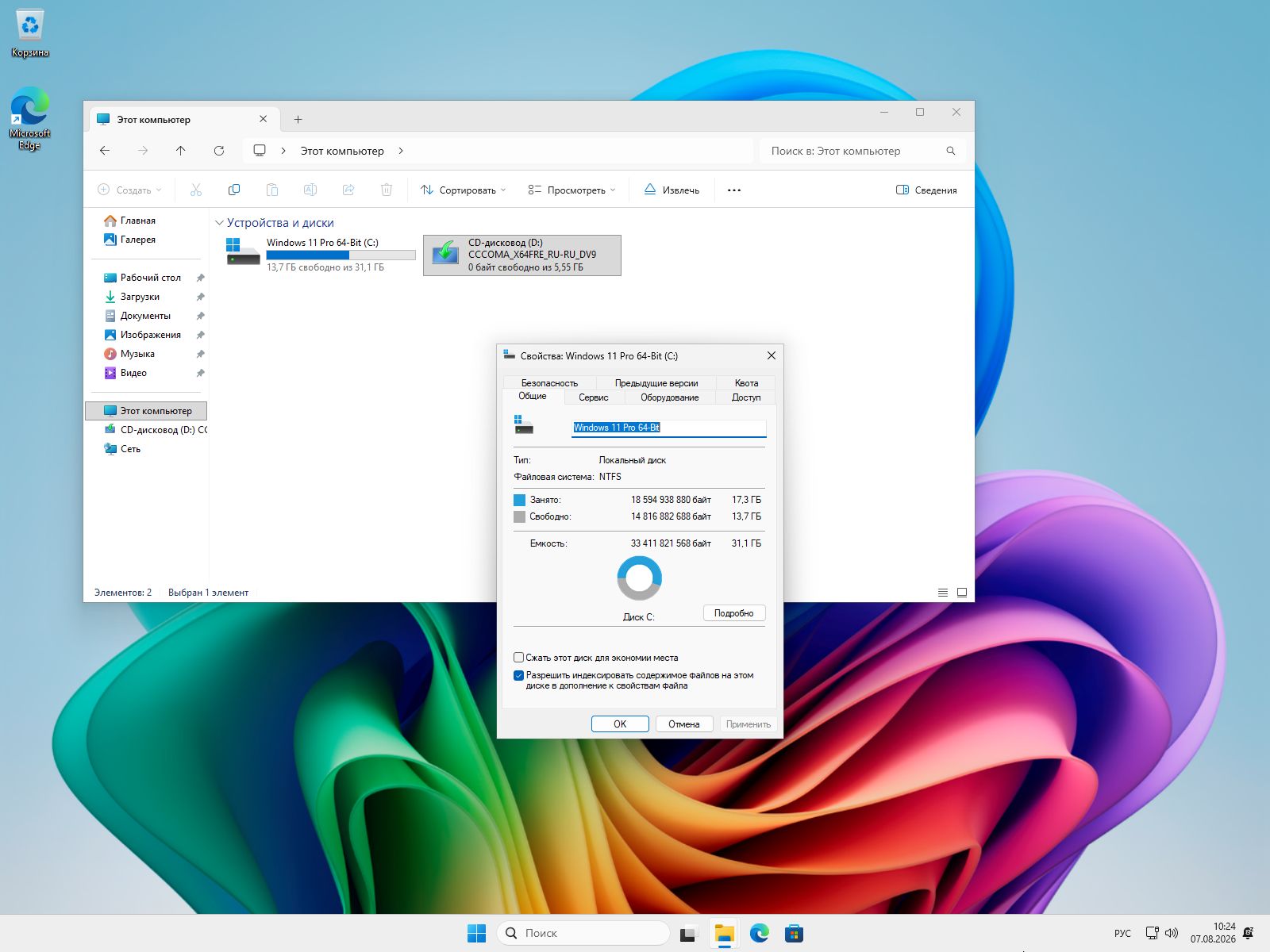This screenshot has height=952, width=1270.
Task: Go to 'Рабочий стол' in sidebar
Action: [x=151, y=278]
